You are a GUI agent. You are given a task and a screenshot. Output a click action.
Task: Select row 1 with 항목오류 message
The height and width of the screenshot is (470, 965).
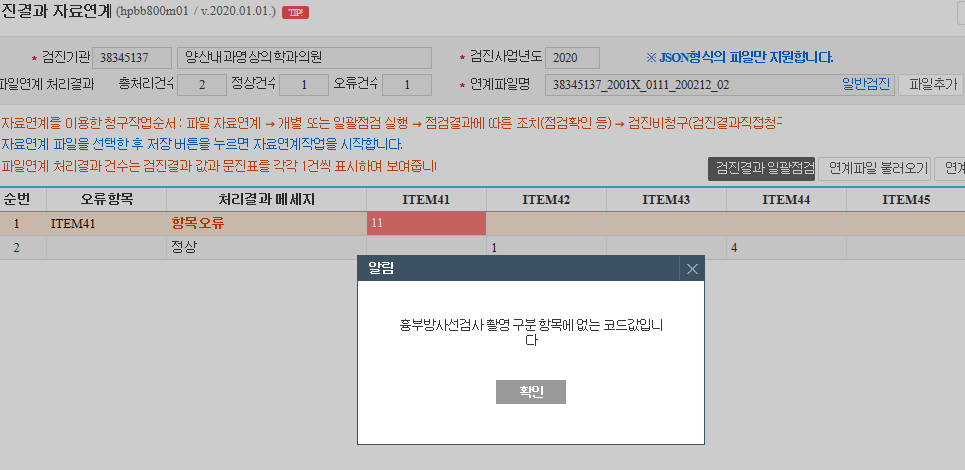pyautogui.click(x=482, y=223)
